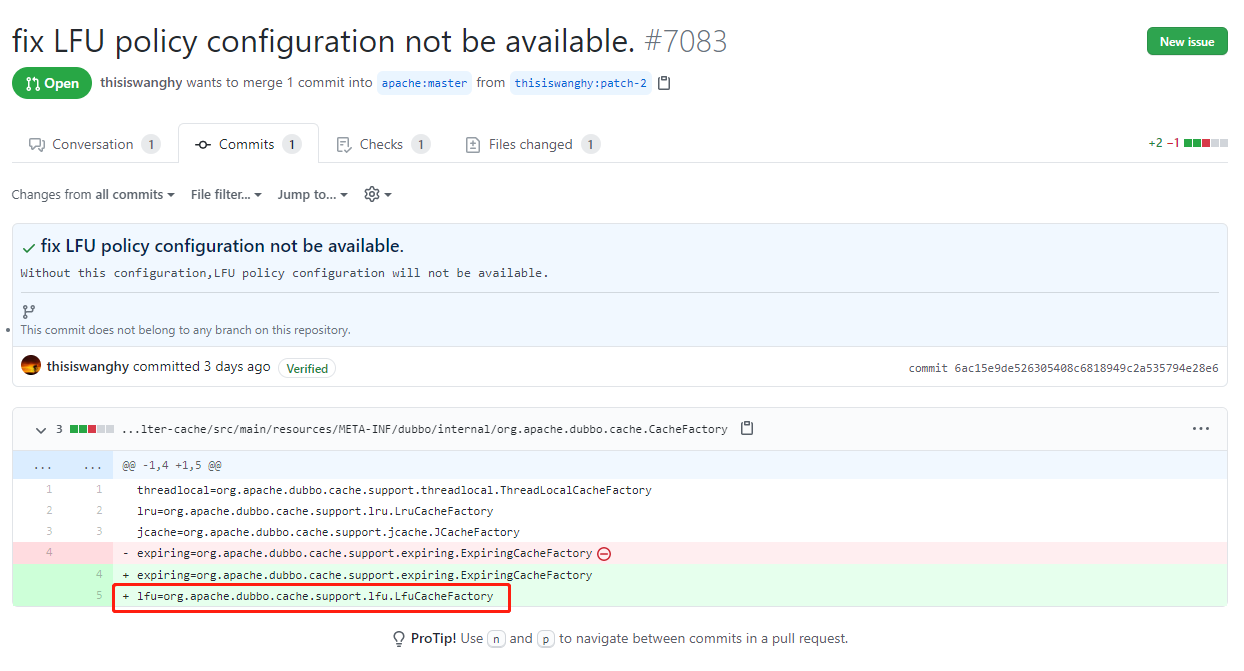Click the New issue button
Viewport: 1244px width, 671px height.
click(1187, 41)
